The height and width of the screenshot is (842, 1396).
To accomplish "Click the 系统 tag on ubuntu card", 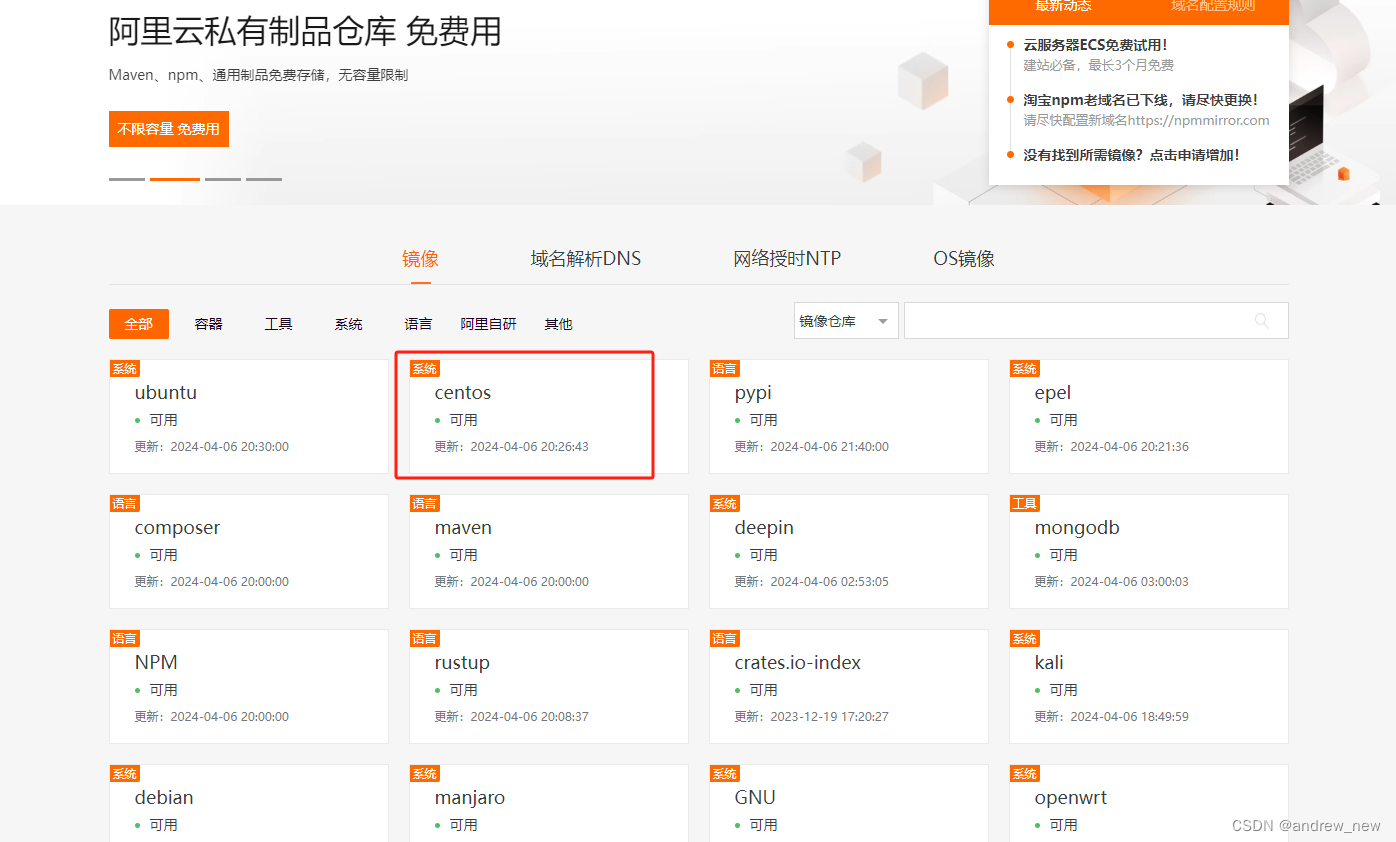I will (x=124, y=368).
